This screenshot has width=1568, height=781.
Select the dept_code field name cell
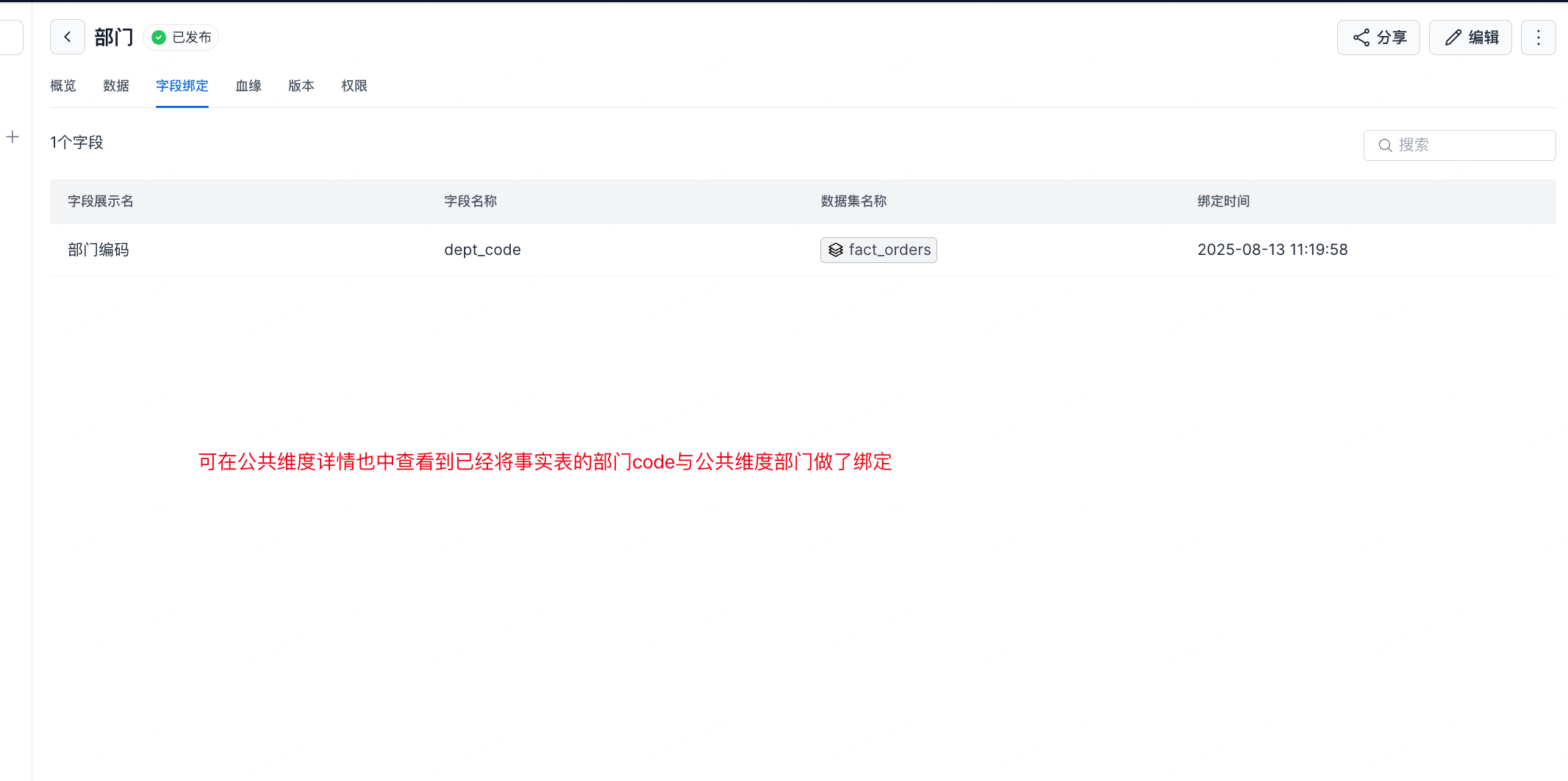coord(482,250)
